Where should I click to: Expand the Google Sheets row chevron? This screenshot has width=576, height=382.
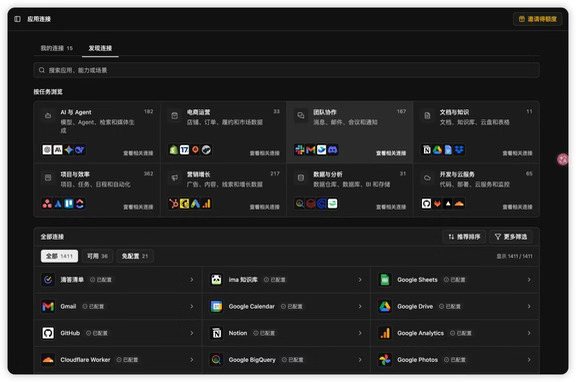[x=529, y=280]
